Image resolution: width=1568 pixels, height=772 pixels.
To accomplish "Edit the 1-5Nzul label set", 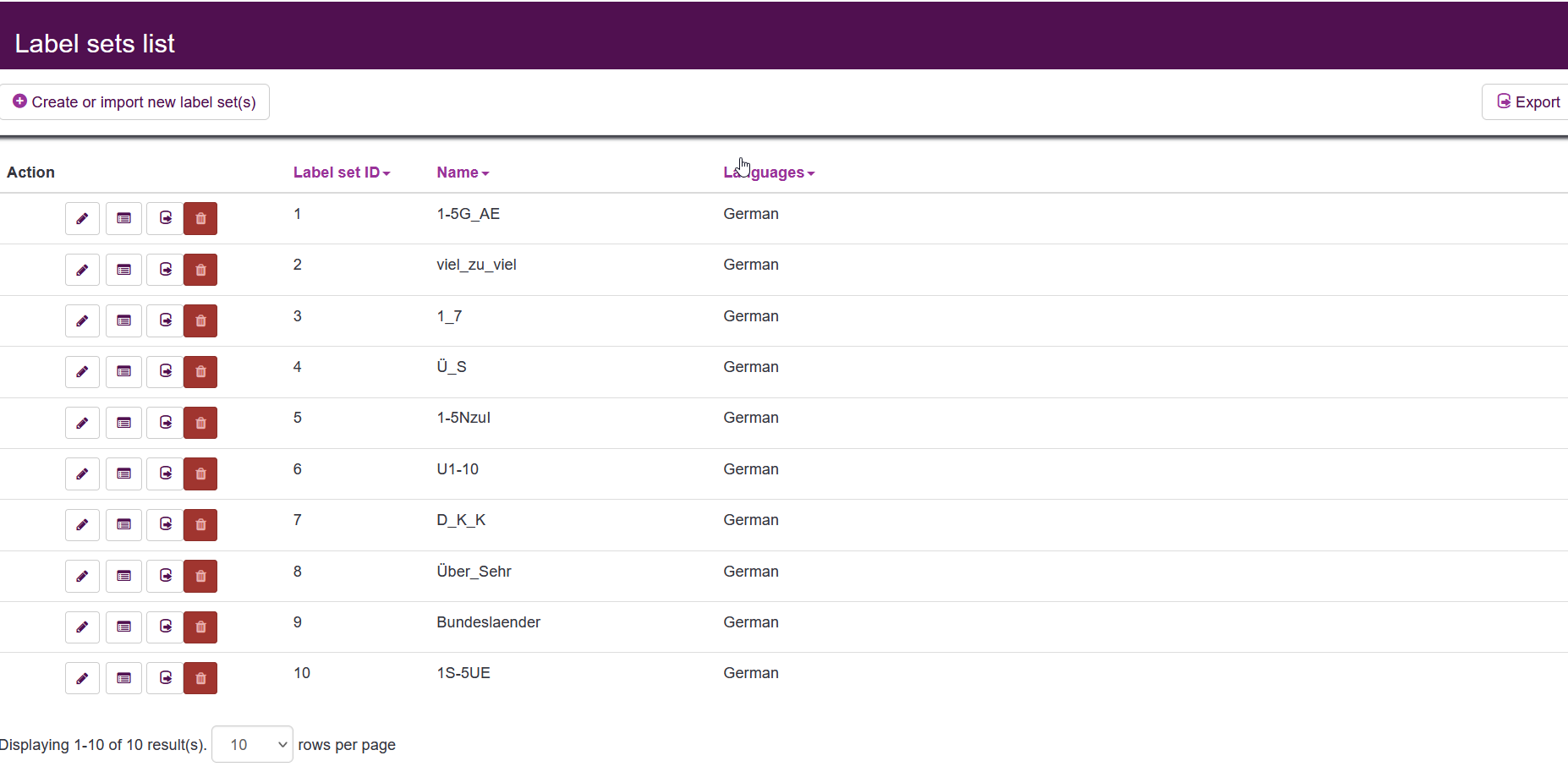I will [82, 423].
